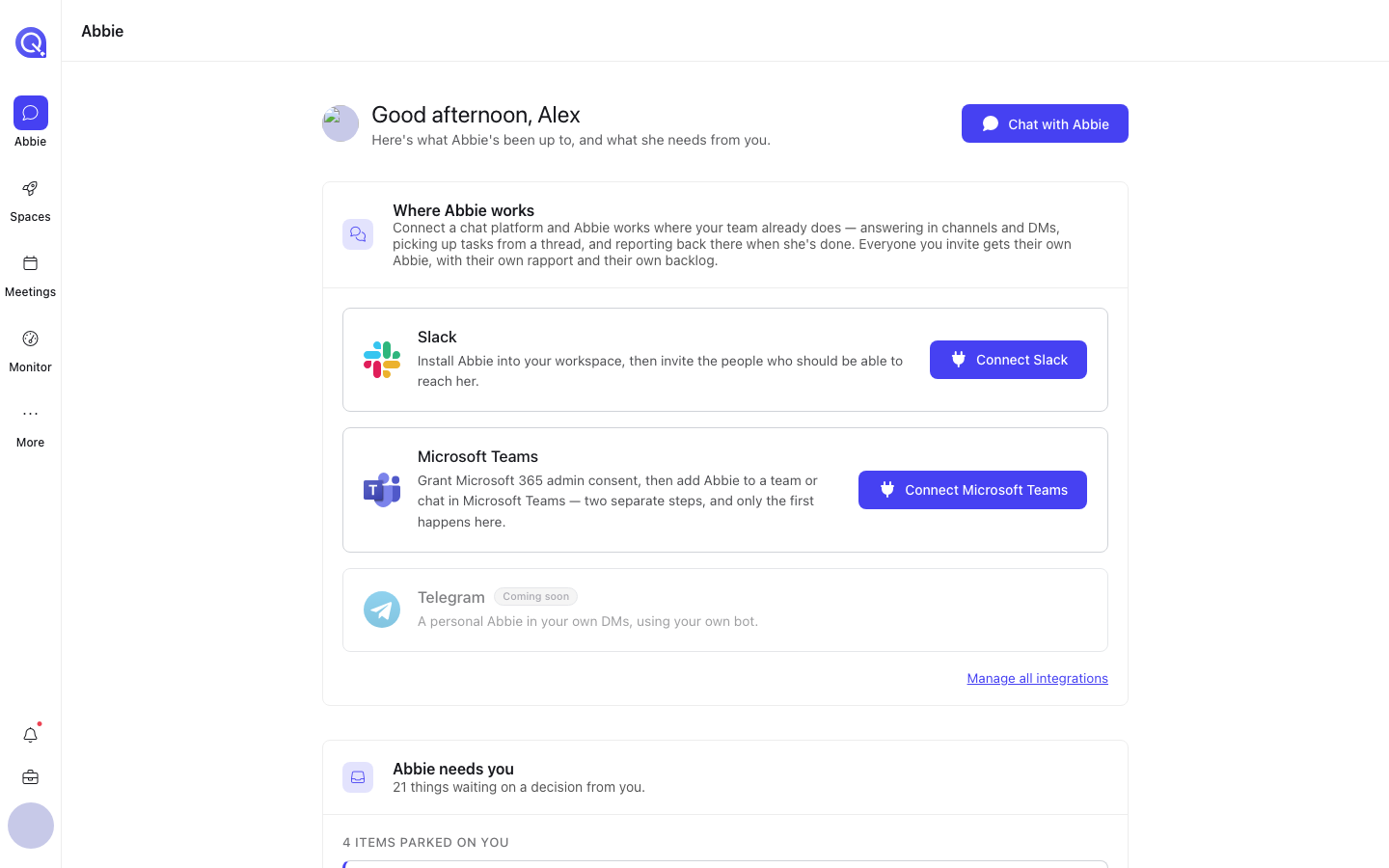Screen dimensions: 1389x868
Task: Open the Abbie sidebar section
Action: [x=30, y=122]
